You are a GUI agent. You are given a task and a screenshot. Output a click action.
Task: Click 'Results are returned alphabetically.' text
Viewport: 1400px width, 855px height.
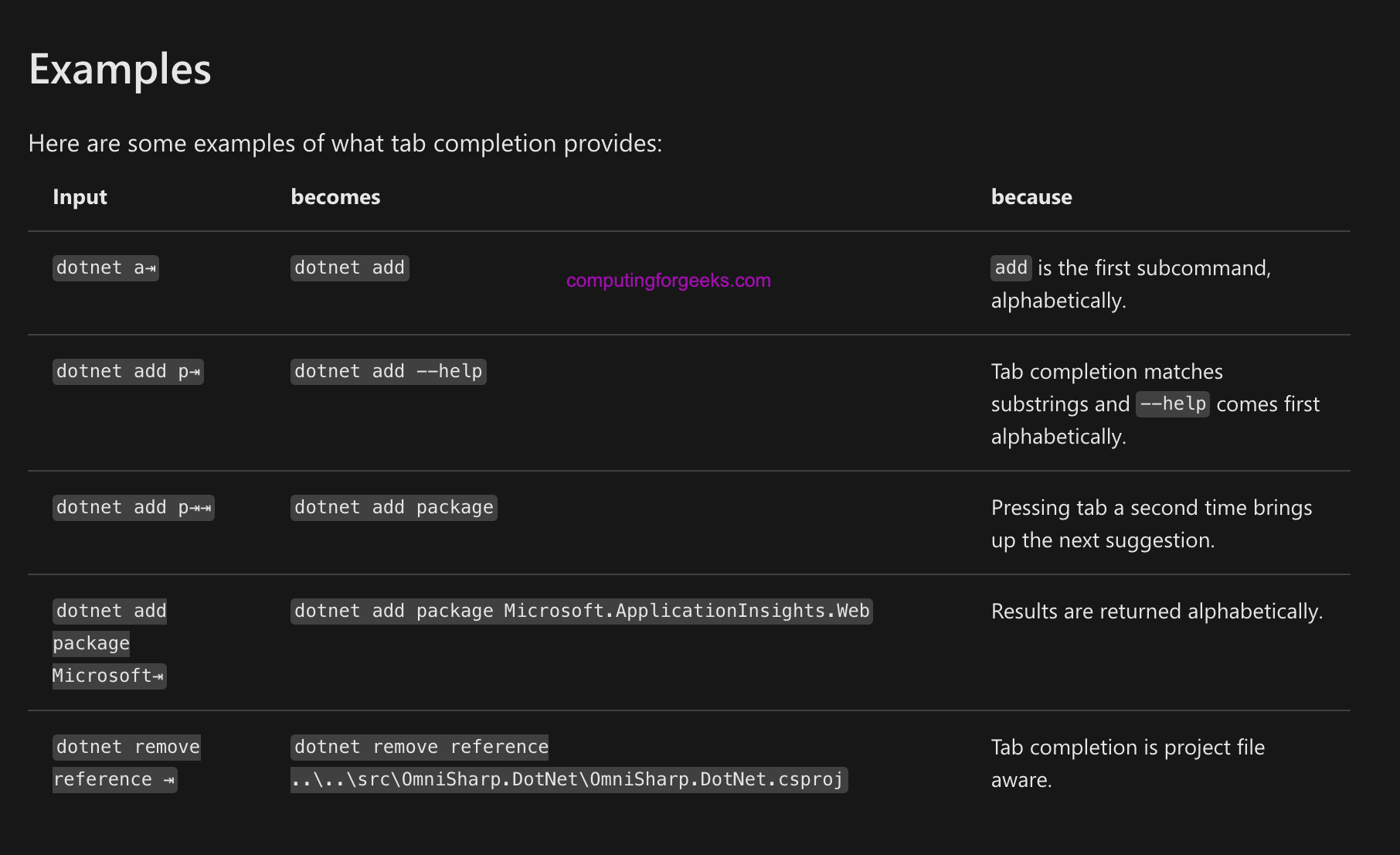[x=1157, y=611]
